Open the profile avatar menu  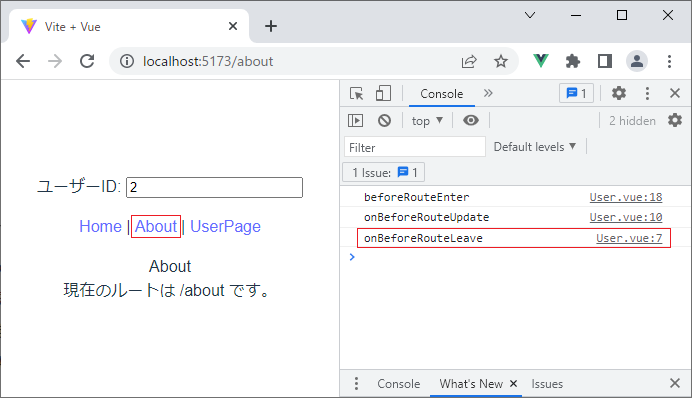[637, 61]
